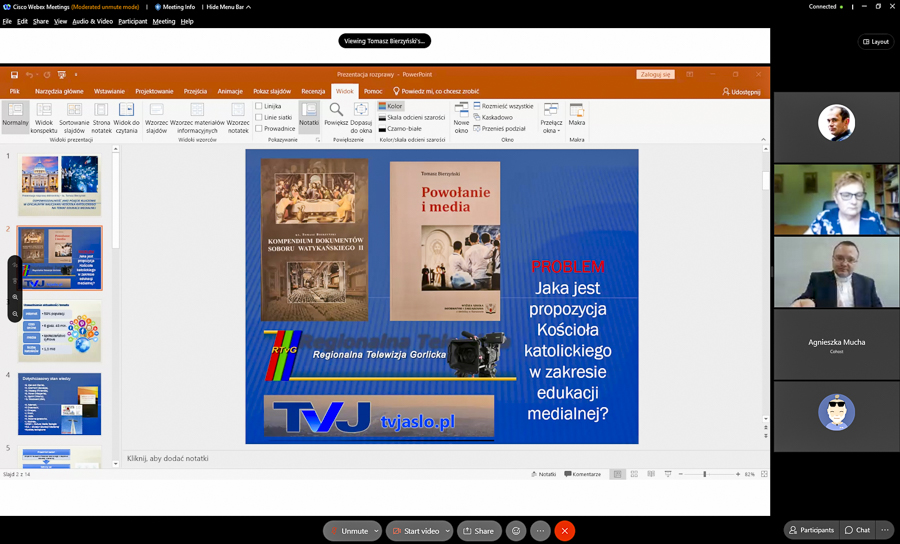Click reading view icon in status bar
The height and width of the screenshot is (544, 900).
651,474
